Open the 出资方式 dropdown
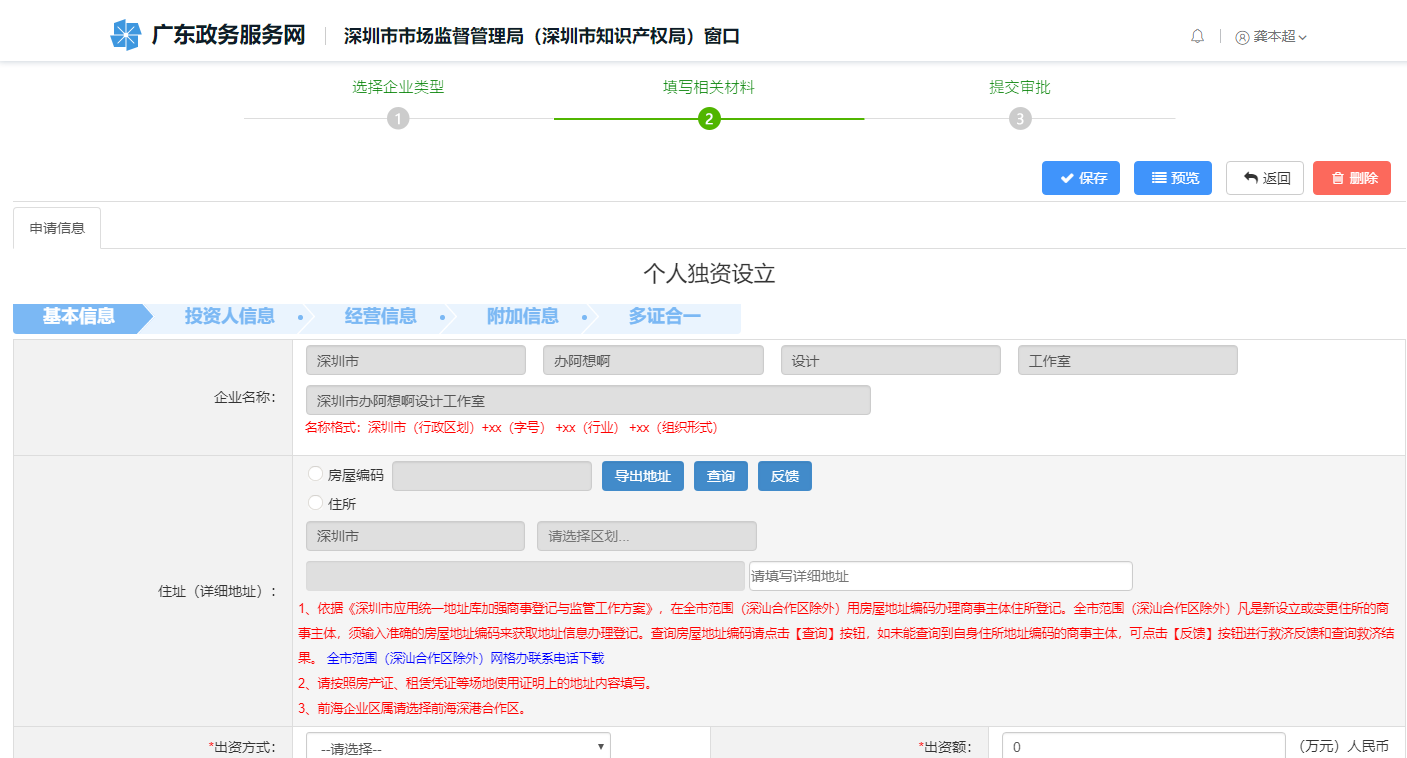Image resolution: width=1407 pixels, height=758 pixels. 457,745
